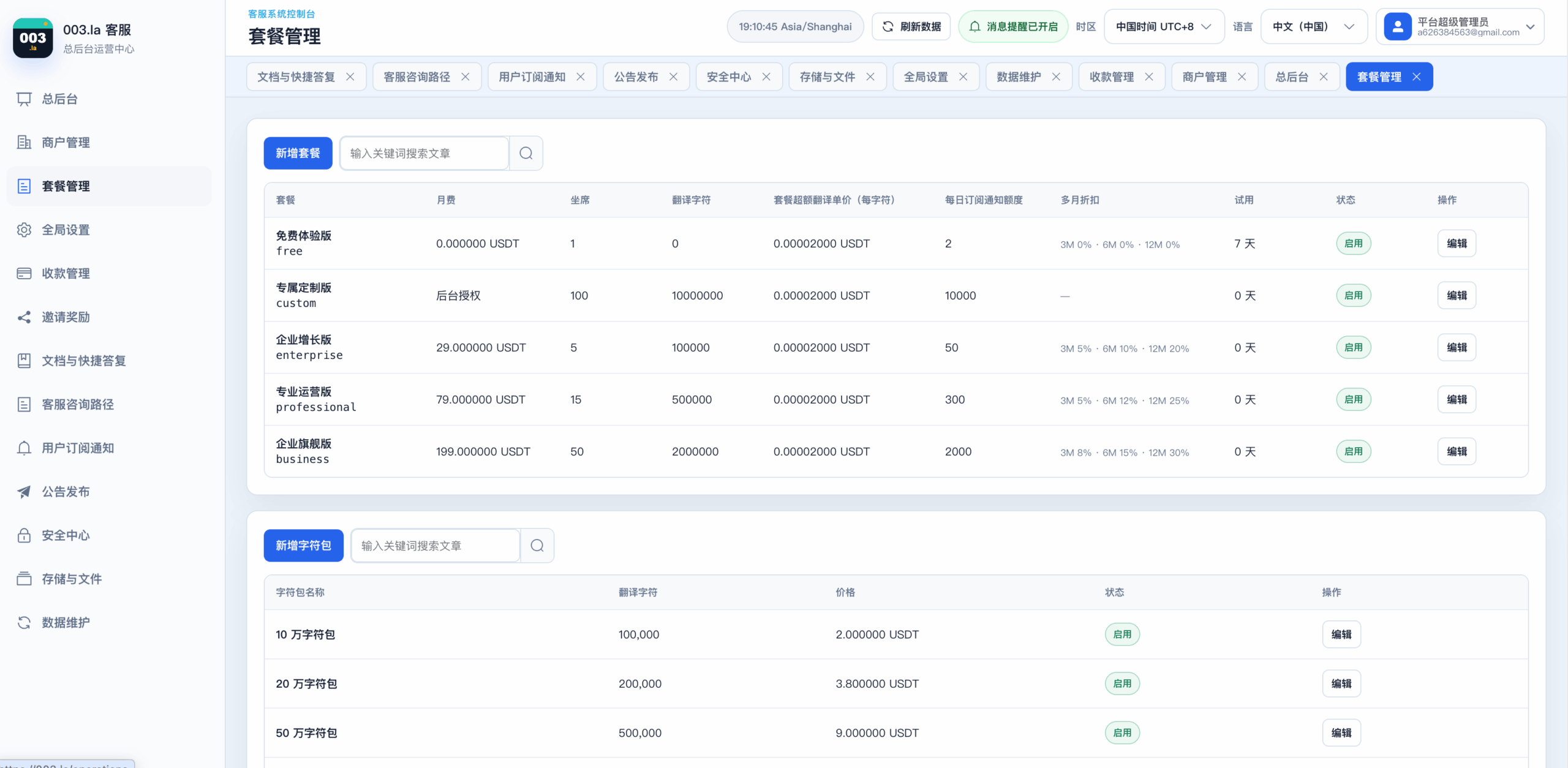Open 总后台 in sidebar
Viewport: 1568px width, 768px height.
(109, 99)
